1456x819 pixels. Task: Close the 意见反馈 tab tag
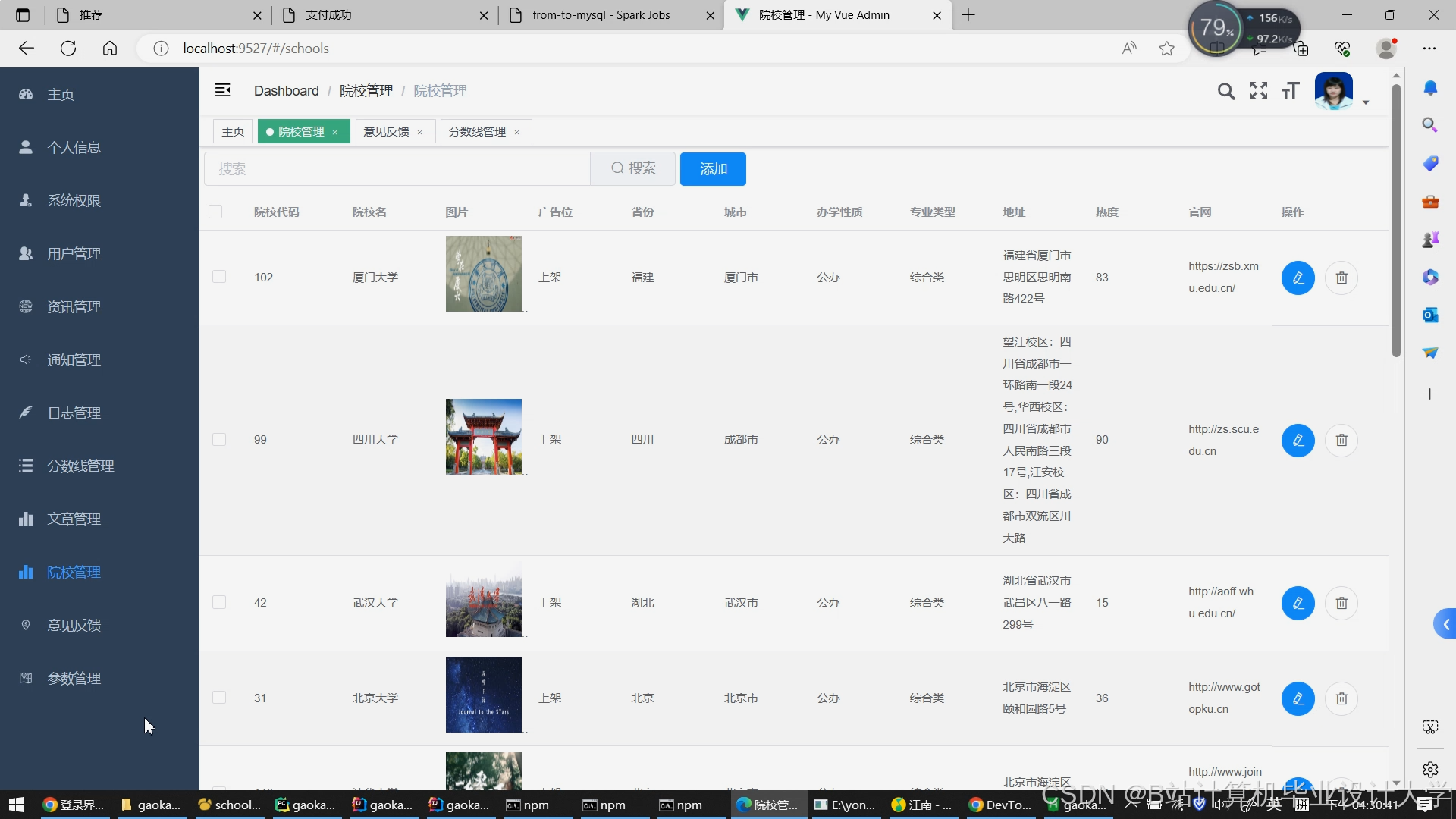click(419, 132)
